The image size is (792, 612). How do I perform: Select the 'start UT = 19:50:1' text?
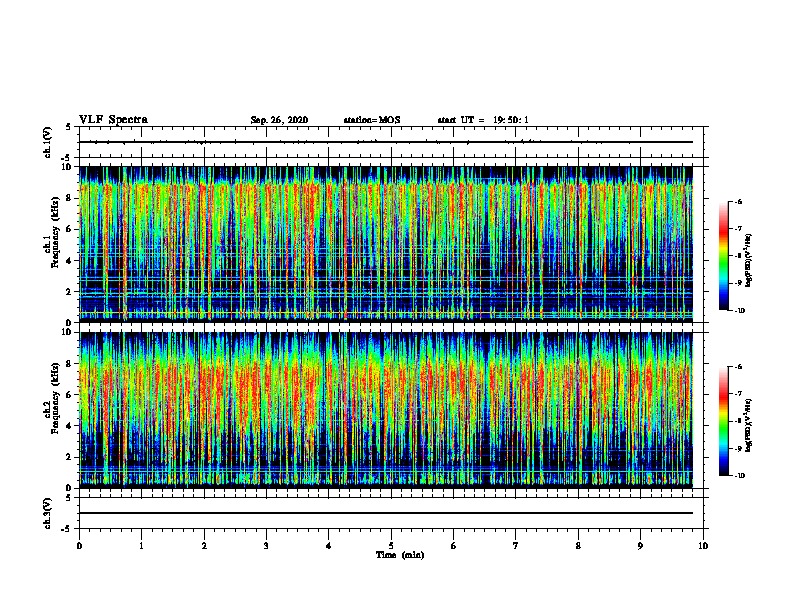click(483, 120)
